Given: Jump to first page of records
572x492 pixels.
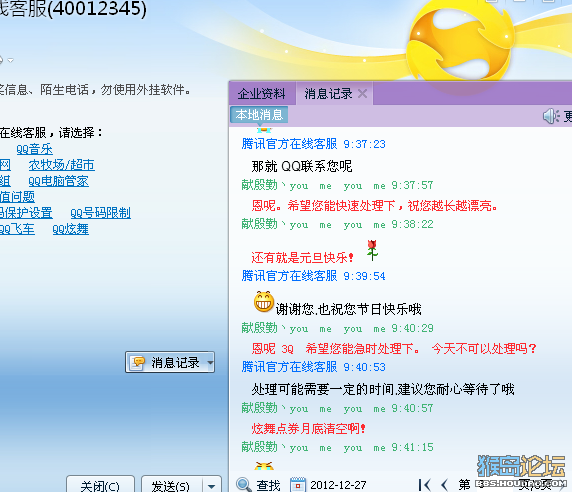Looking at the screenshot, I should point(424,485).
